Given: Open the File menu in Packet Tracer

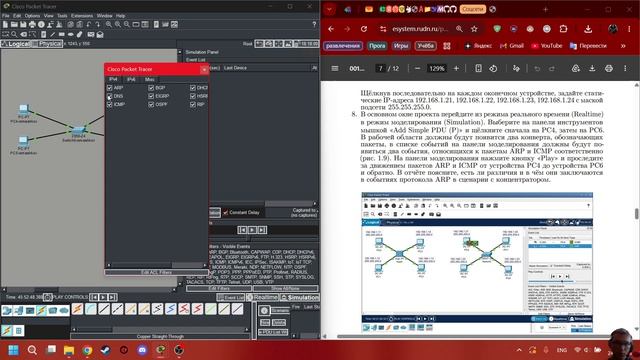Looking at the screenshot, I should coord(6,16).
